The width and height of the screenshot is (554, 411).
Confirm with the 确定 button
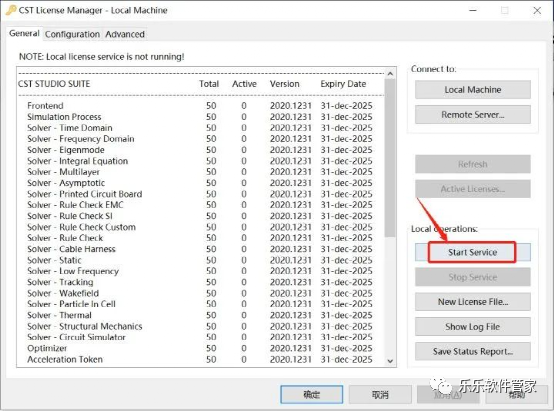coord(312,394)
